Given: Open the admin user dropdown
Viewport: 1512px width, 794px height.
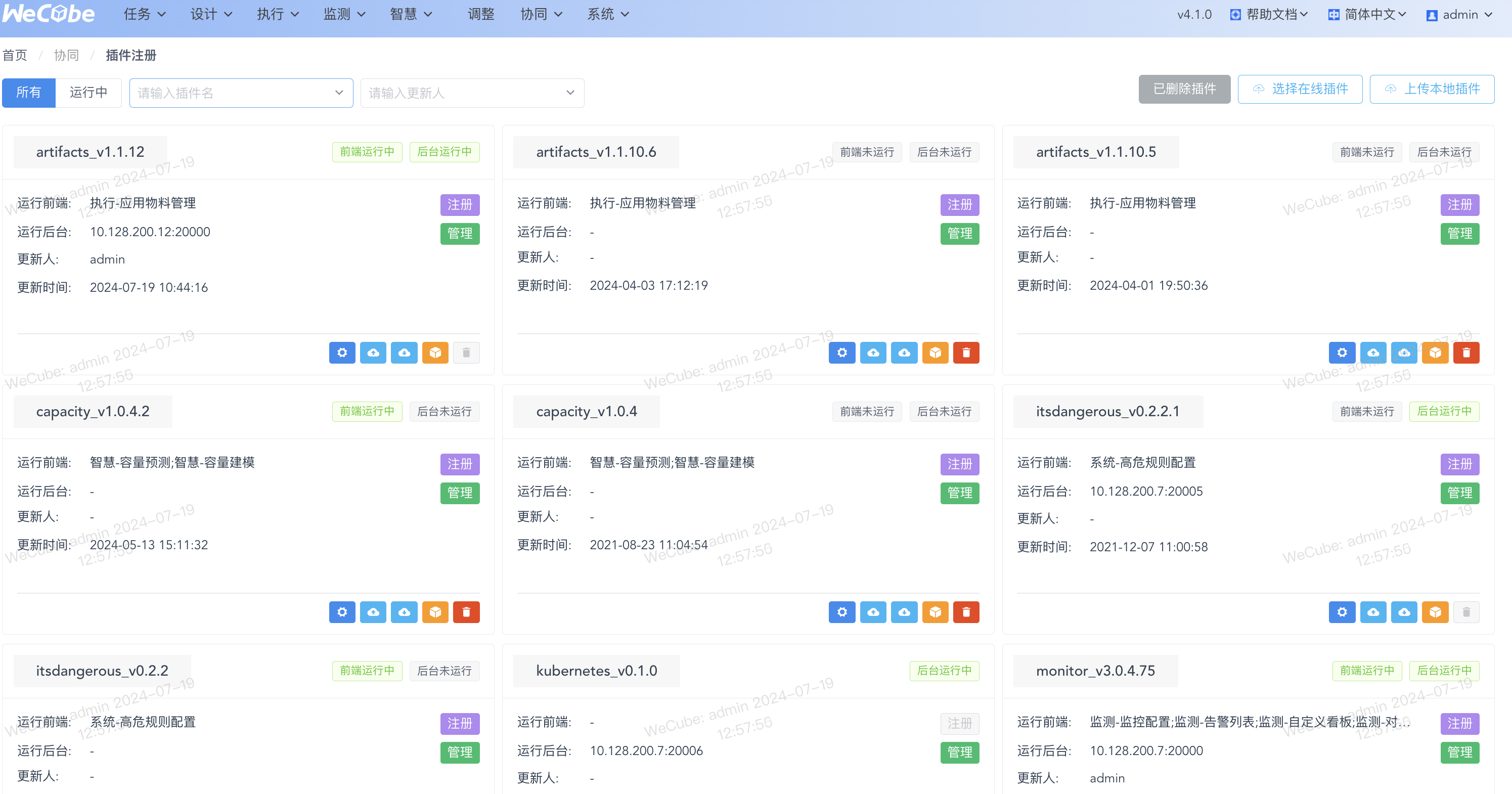Looking at the screenshot, I should point(1459,15).
